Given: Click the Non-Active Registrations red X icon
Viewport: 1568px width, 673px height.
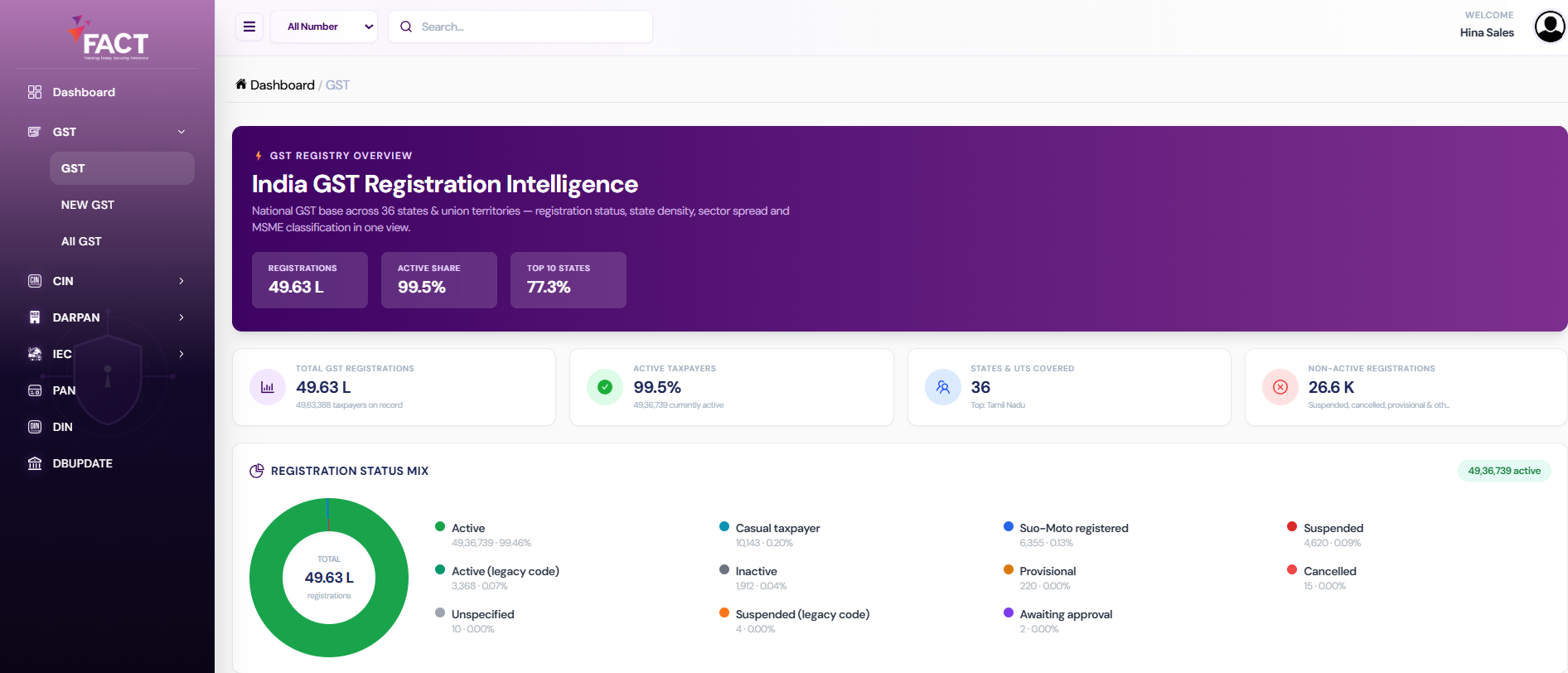Looking at the screenshot, I should pos(1280,387).
